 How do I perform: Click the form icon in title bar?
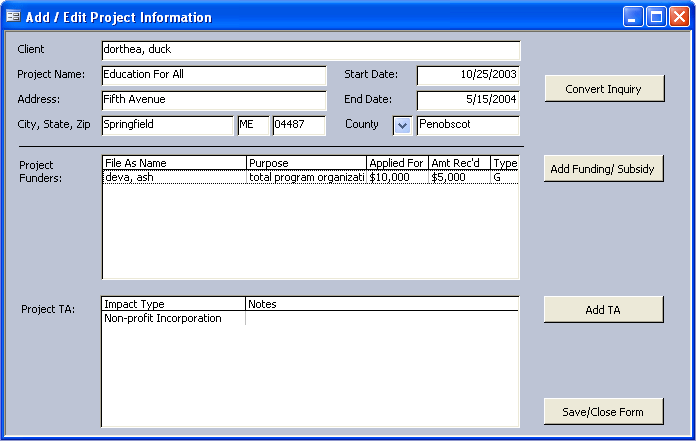(x=13, y=17)
